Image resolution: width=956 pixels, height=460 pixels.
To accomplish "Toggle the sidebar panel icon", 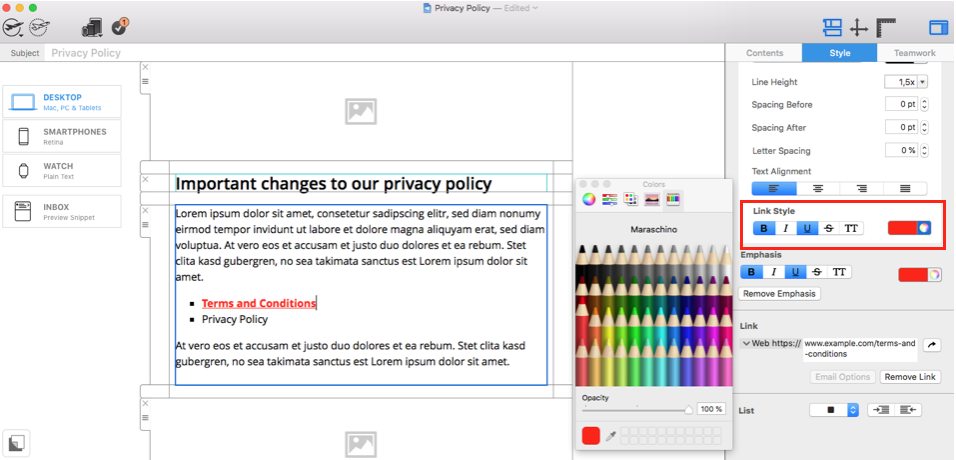I will [x=938, y=27].
